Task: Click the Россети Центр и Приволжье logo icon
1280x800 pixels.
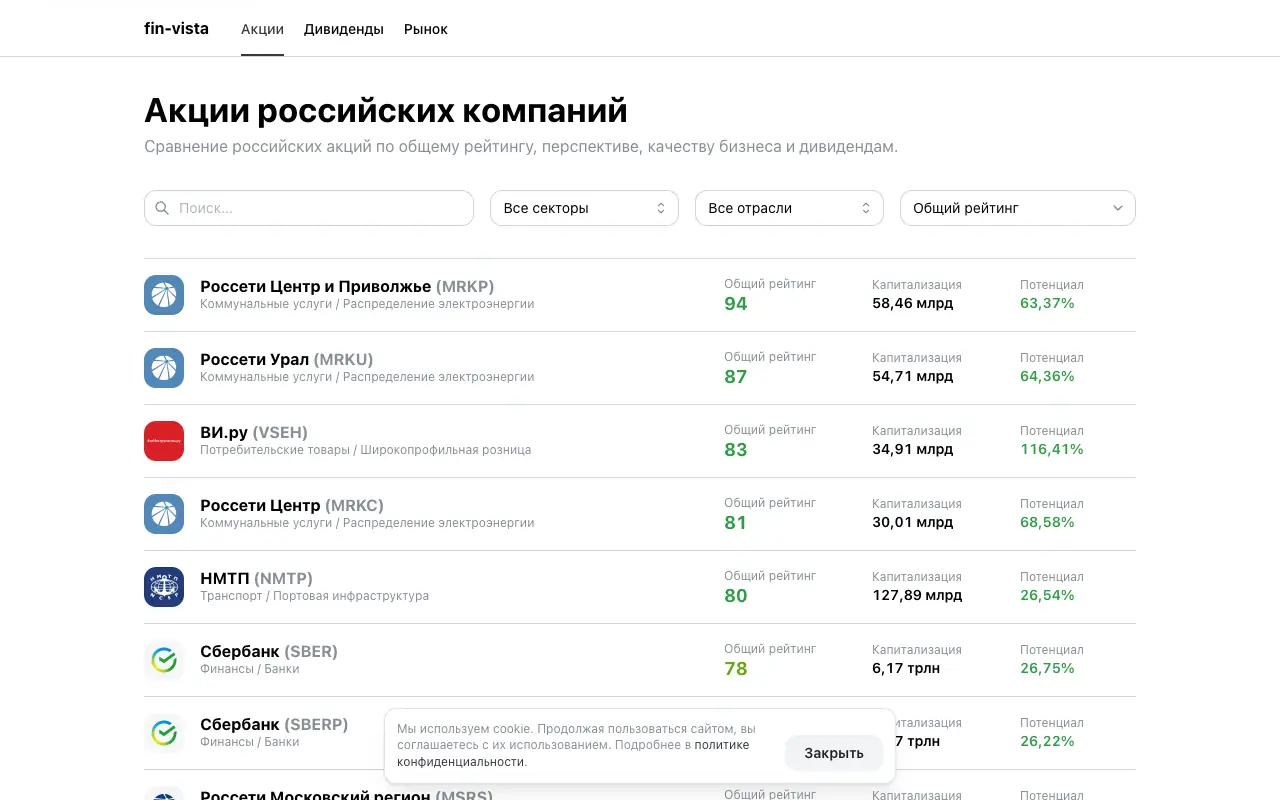Action: tap(164, 295)
